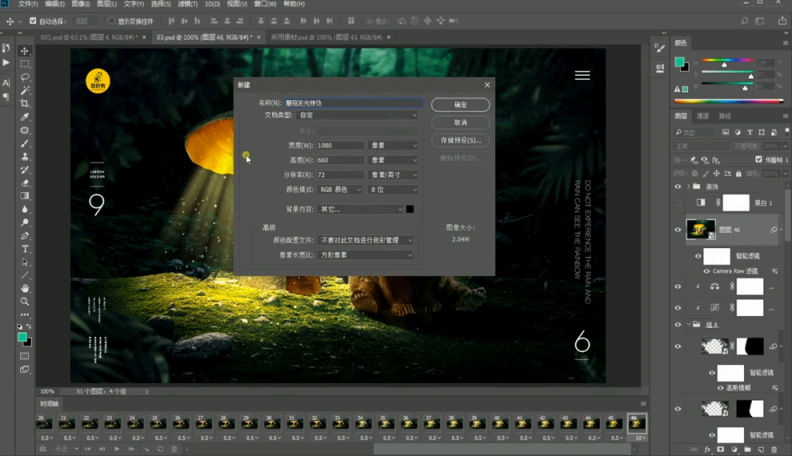Open the Color Mode dropdown set to RGB
Image resolution: width=792 pixels, height=456 pixels.
(341, 189)
